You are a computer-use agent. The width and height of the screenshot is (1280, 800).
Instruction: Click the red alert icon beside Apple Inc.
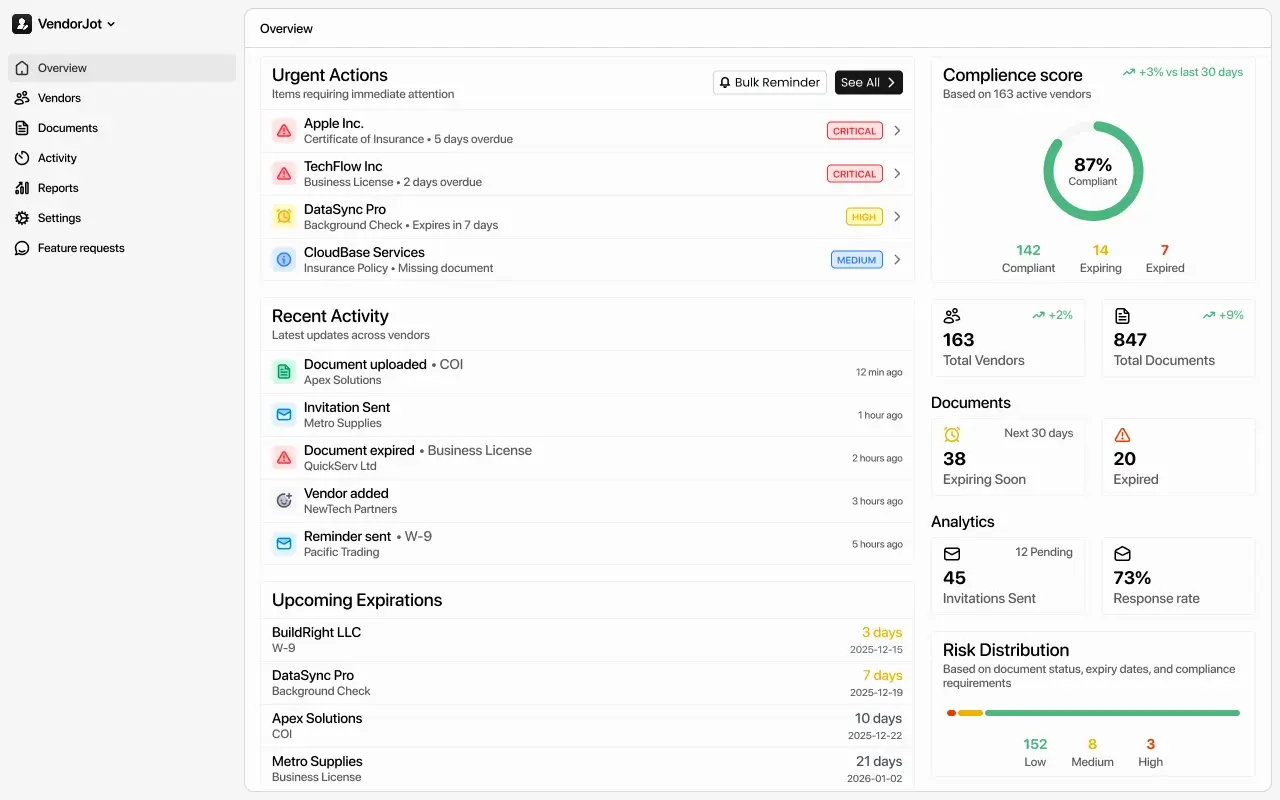pos(284,131)
